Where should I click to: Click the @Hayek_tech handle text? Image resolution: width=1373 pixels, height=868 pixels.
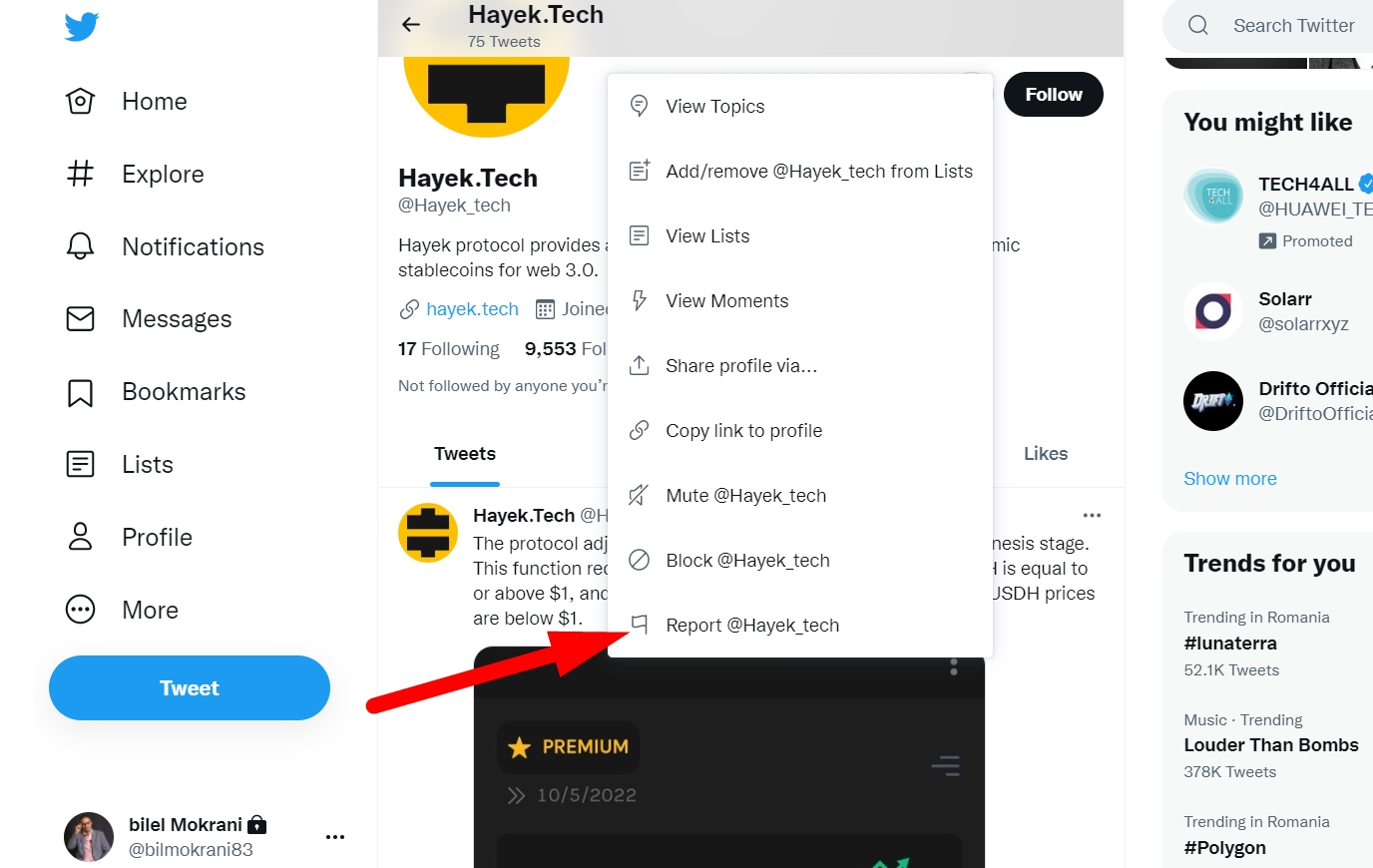coord(454,206)
